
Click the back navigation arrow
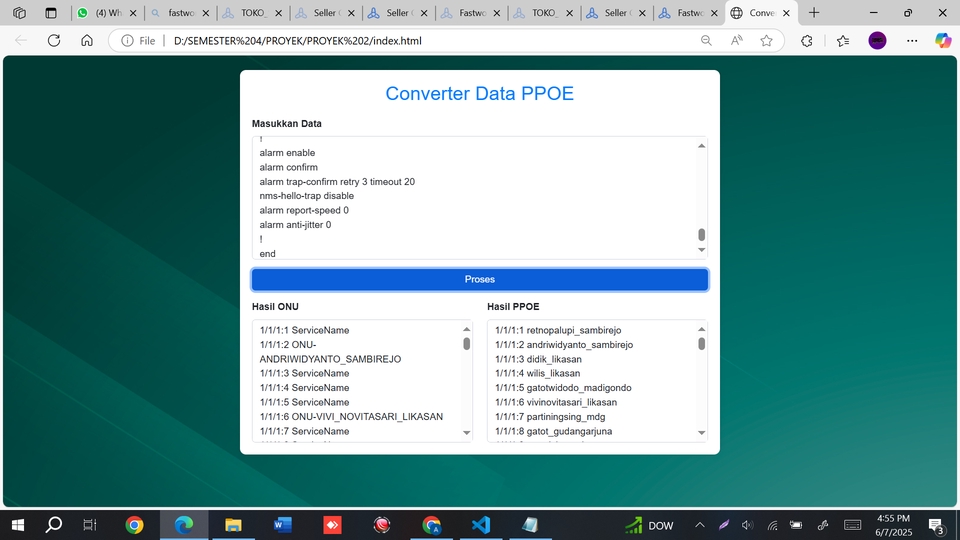(21, 40)
